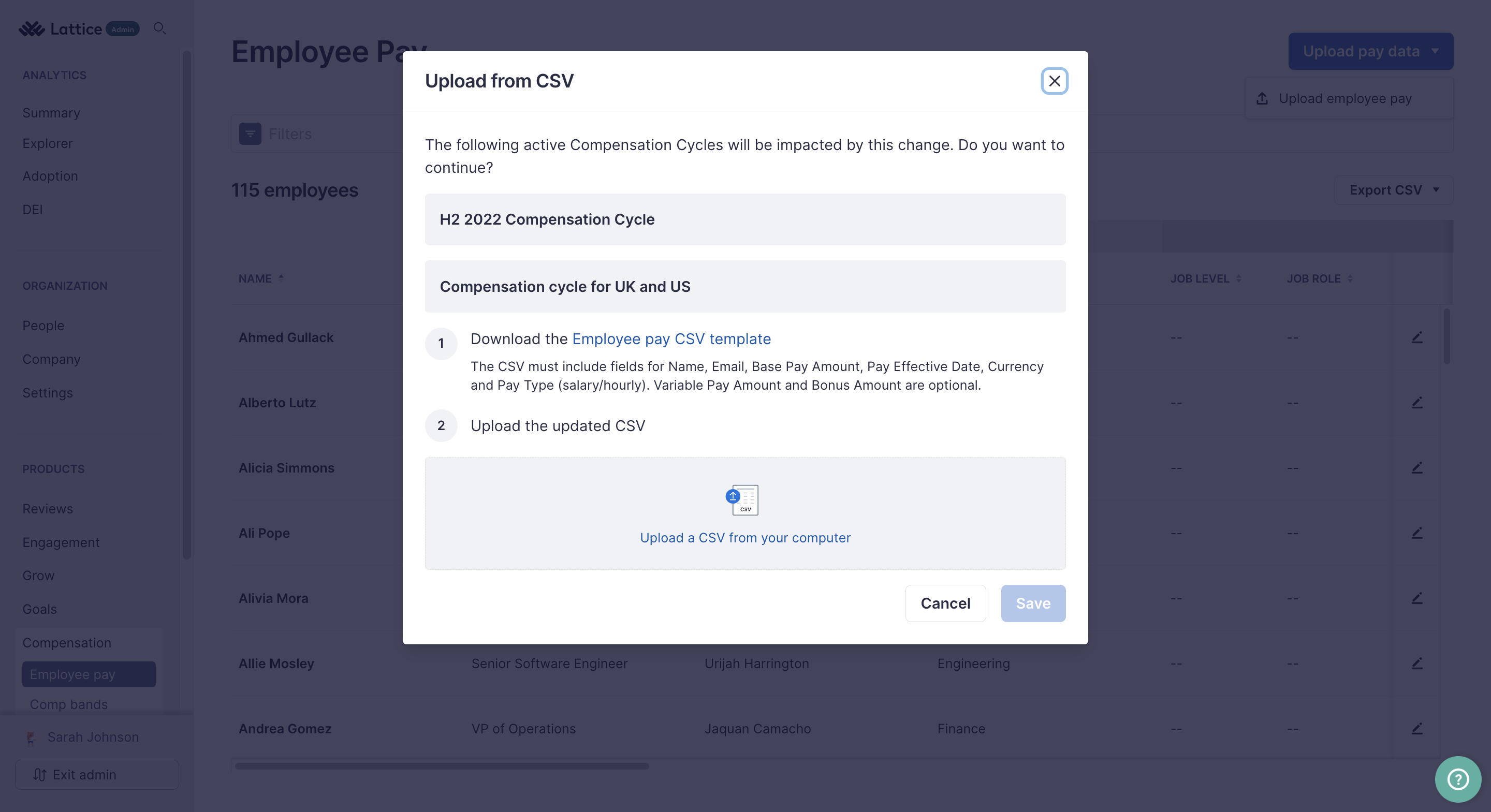The height and width of the screenshot is (812, 1491).
Task: Open the Upload pay data dropdown
Action: (x=1370, y=51)
